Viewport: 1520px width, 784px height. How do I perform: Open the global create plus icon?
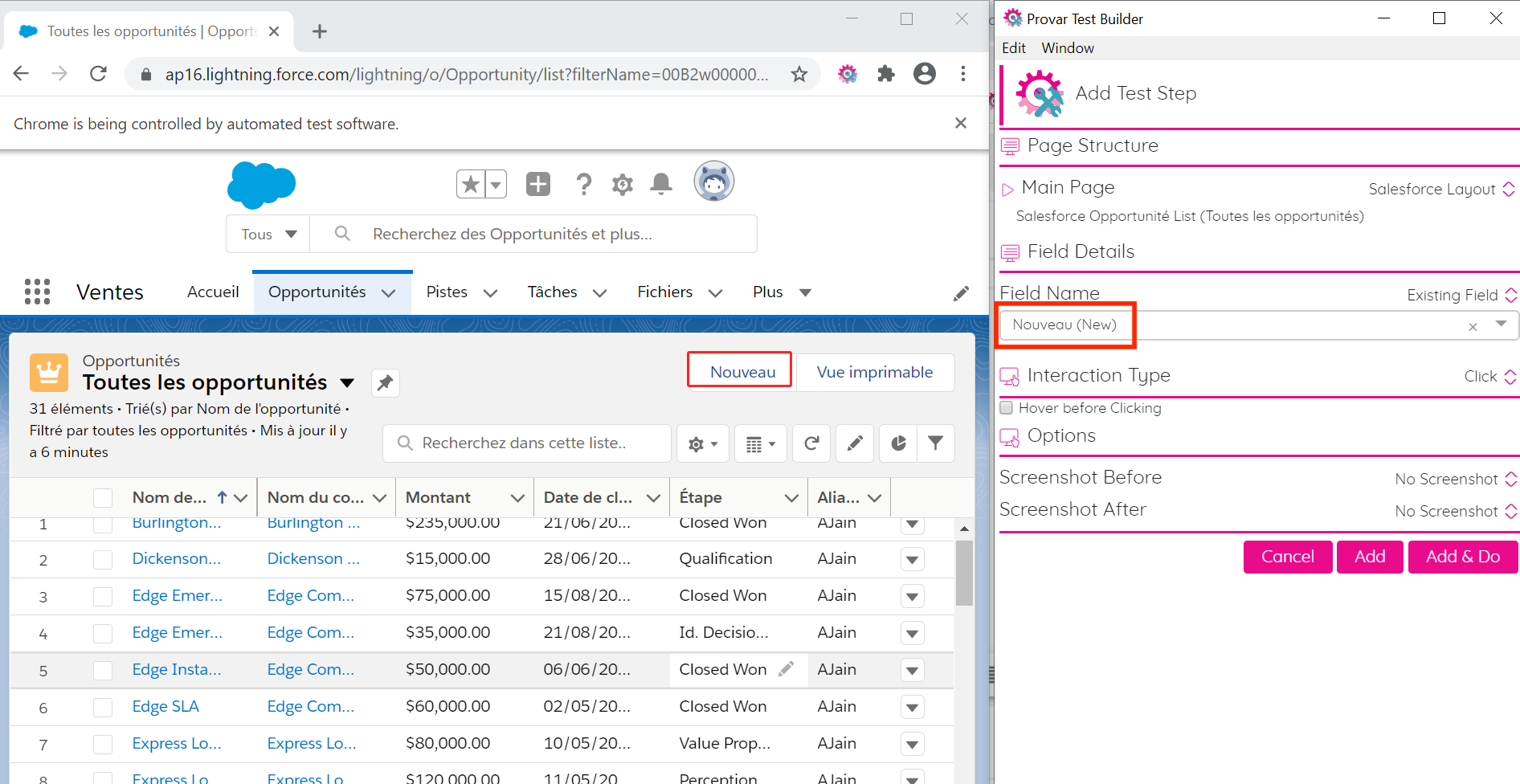coord(538,184)
